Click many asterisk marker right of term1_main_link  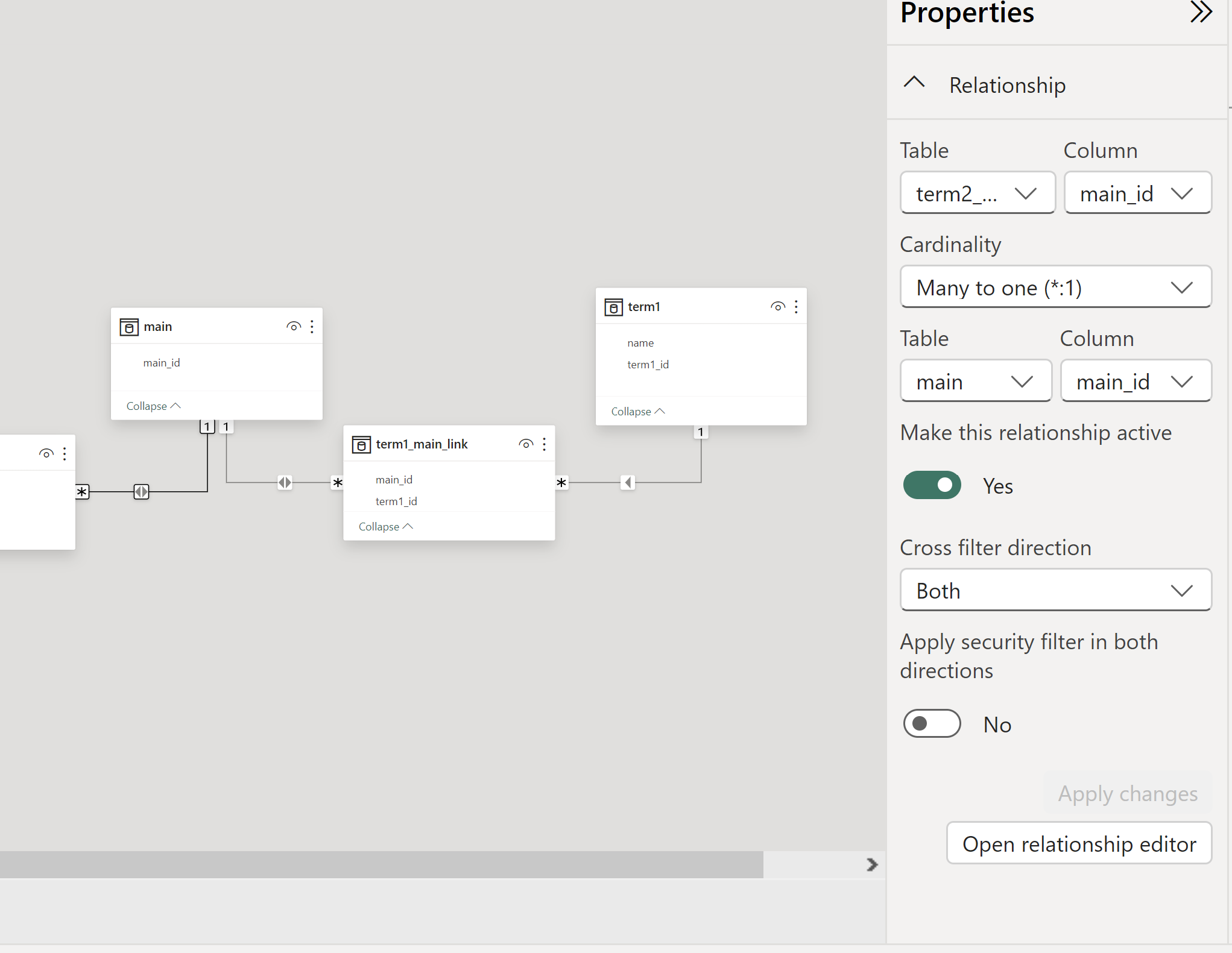click(561, 482)
